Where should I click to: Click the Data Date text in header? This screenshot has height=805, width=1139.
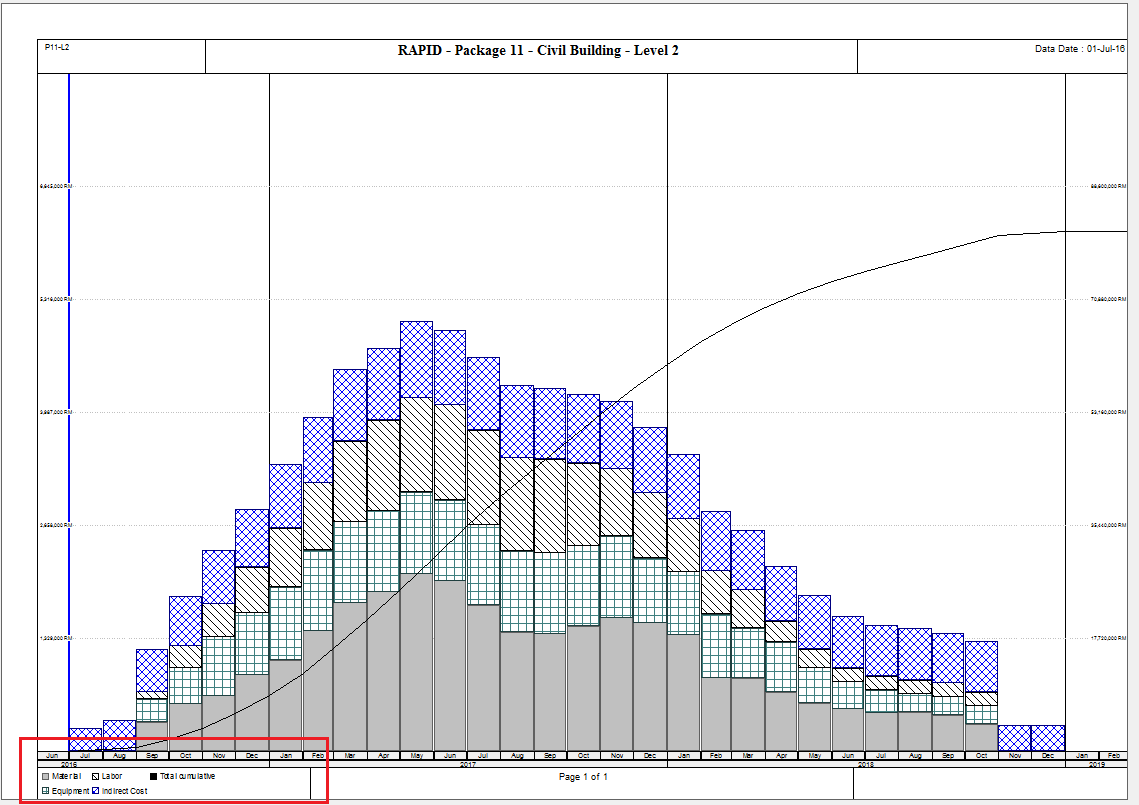pos(1079,48)
